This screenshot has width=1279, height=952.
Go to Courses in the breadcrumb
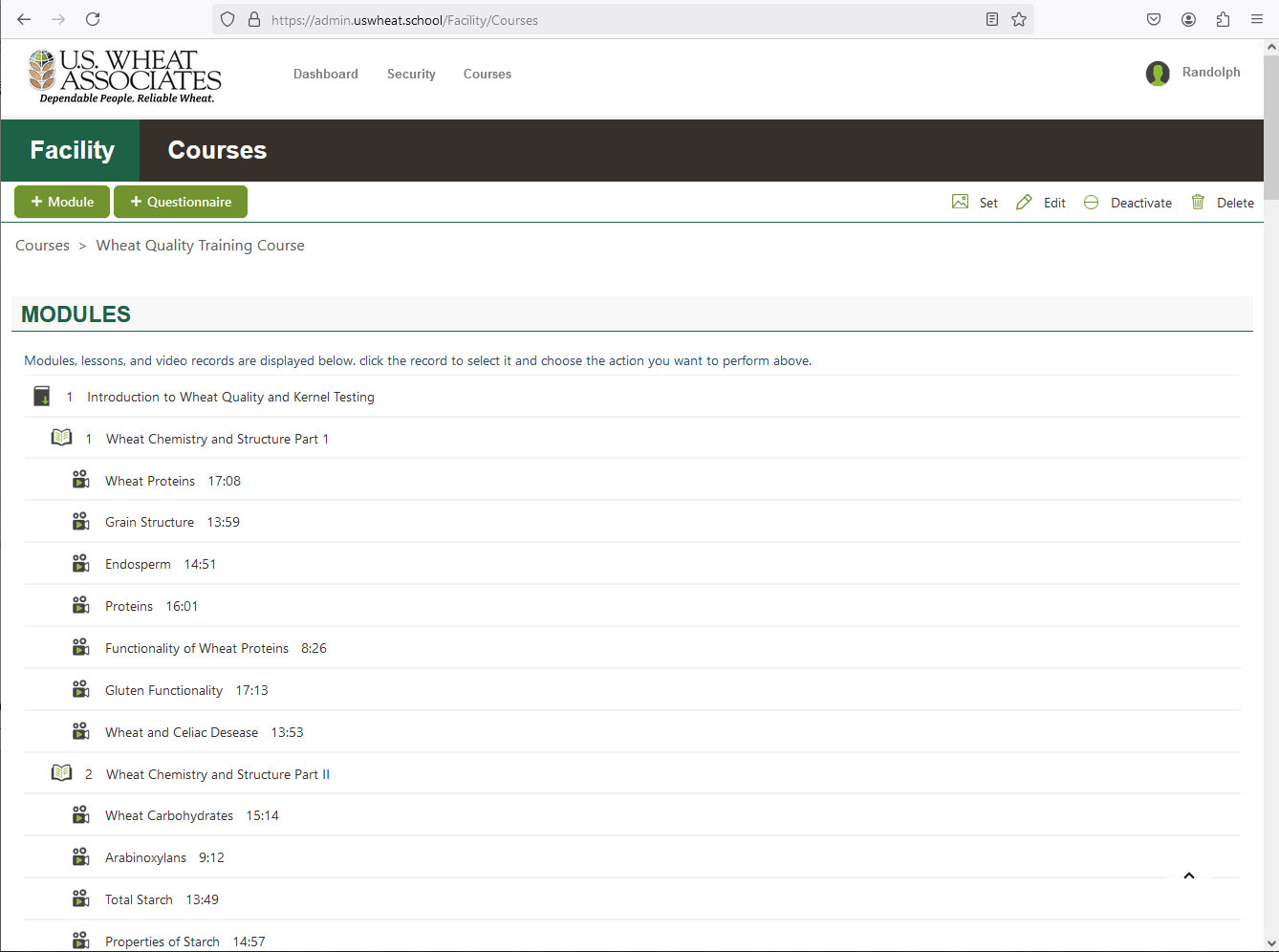[42, 246]
